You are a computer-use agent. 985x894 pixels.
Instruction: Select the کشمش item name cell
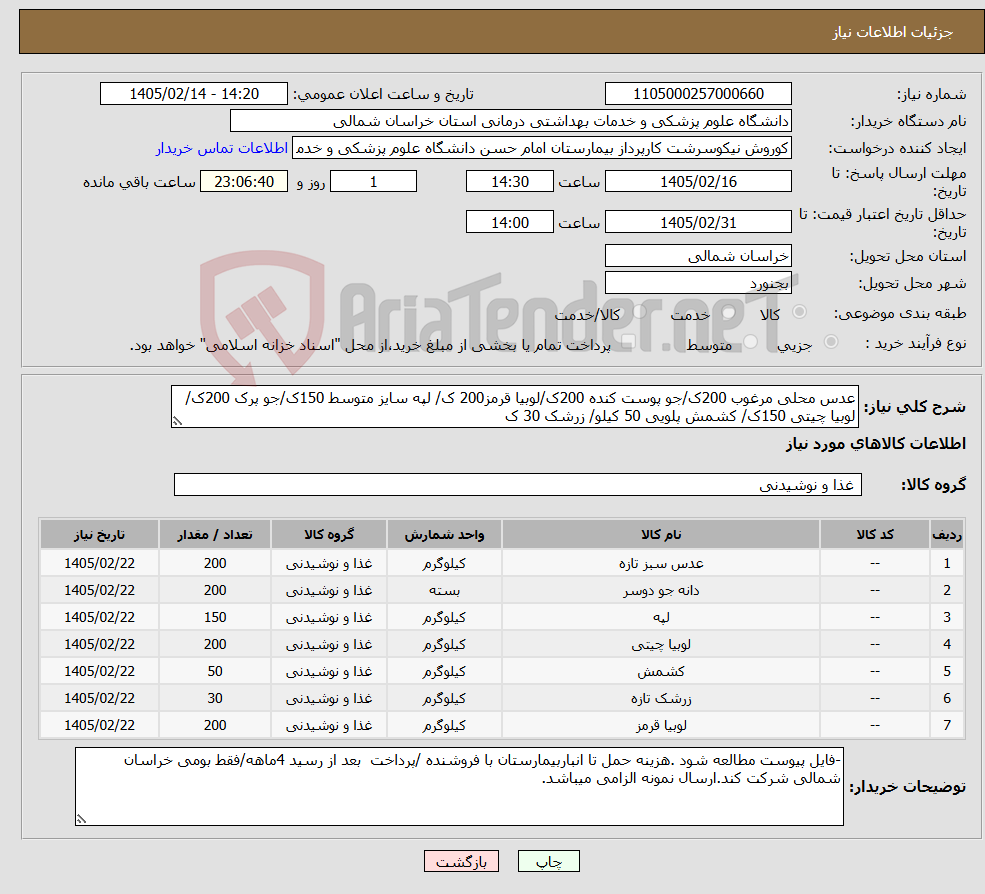point(661,671)
